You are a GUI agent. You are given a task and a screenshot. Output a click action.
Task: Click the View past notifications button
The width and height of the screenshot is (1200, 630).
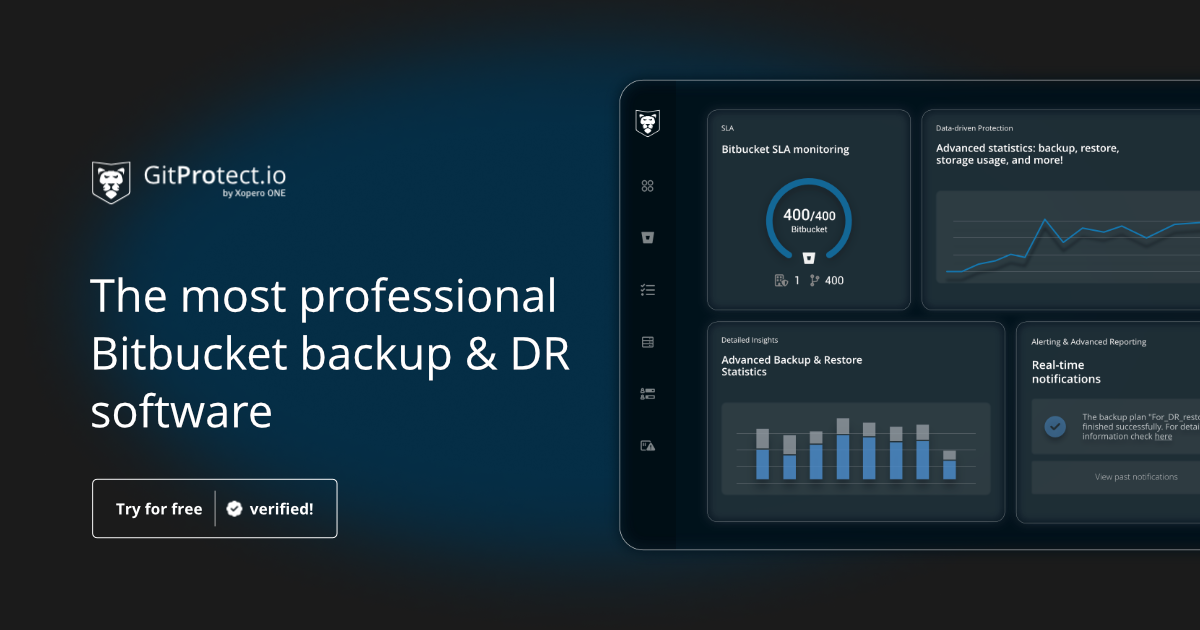[x=1116, y=477]
